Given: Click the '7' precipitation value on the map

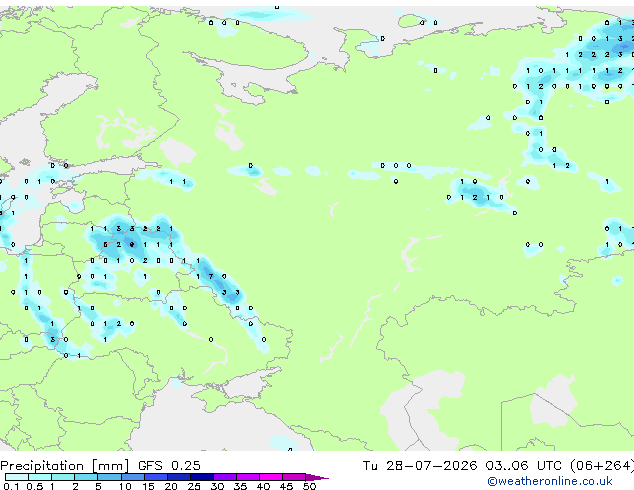Looking at the screenshot, I should point(211,277).
